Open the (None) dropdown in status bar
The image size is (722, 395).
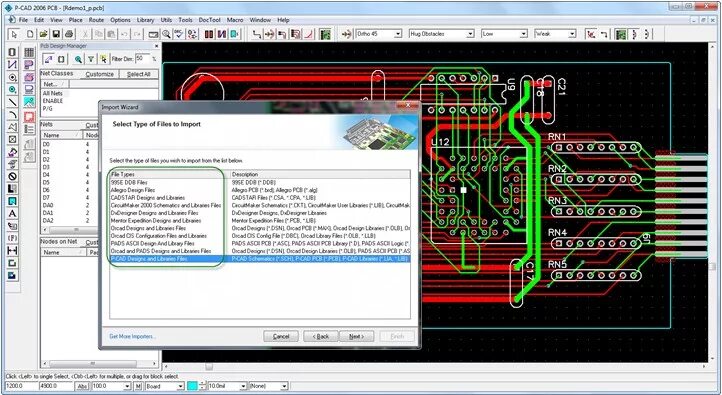[284, 386]
